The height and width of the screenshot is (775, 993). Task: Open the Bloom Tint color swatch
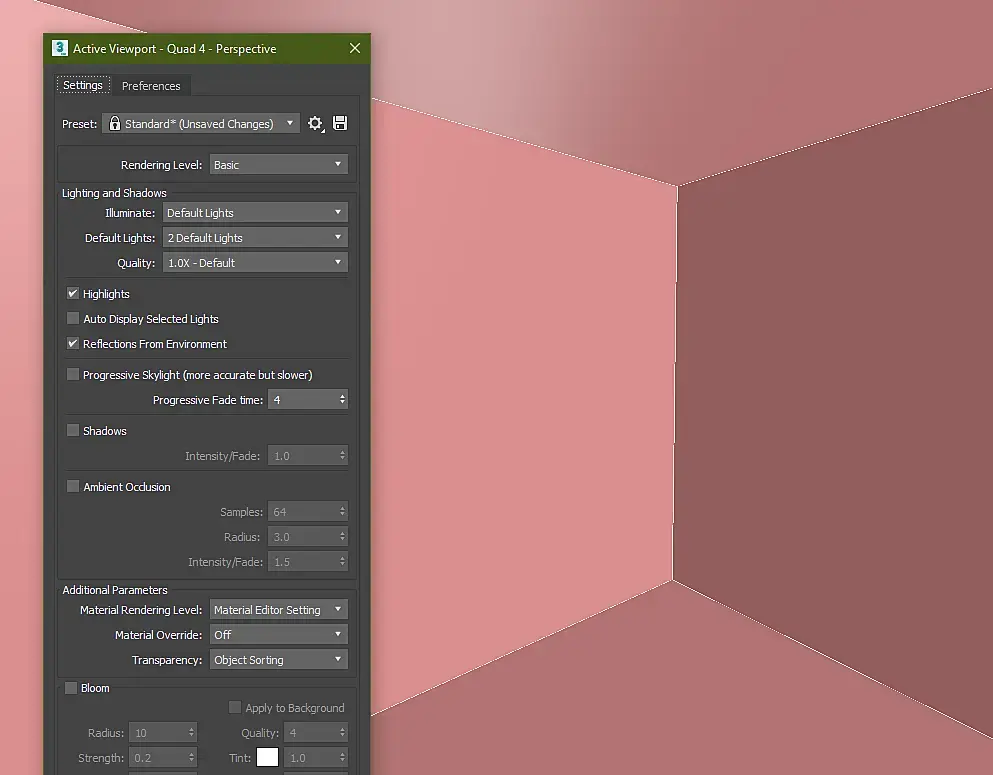267,757
